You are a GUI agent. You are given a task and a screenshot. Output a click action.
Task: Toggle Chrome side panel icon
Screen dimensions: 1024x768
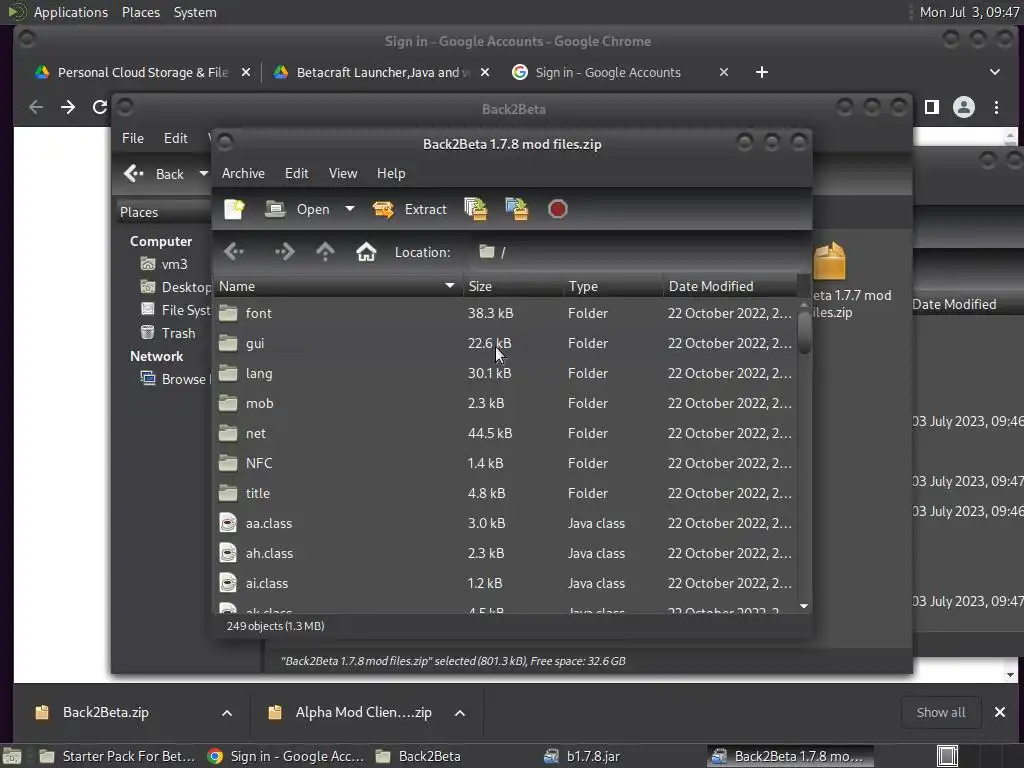click(932, 107)
